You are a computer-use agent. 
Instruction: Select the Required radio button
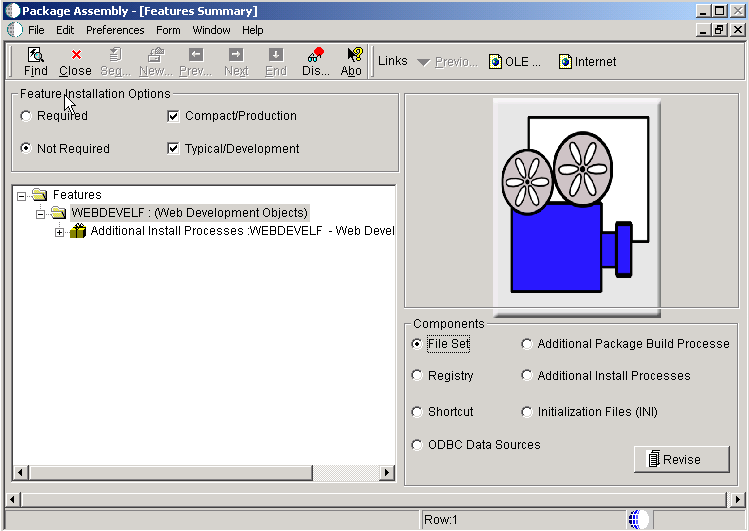pos(26,116)
